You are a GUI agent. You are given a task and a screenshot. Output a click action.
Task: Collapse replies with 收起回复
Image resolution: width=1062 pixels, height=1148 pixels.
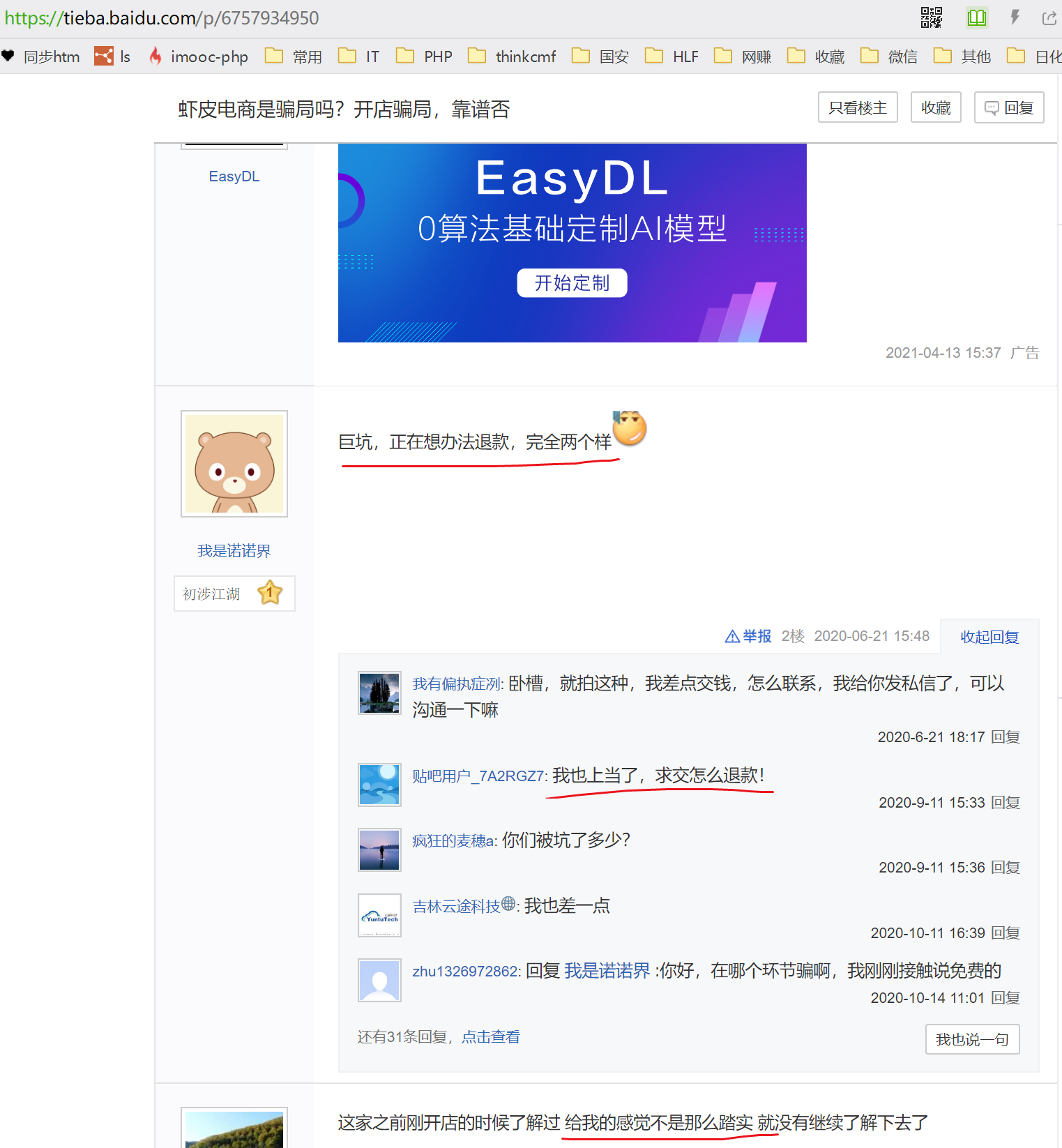point(989,637)
